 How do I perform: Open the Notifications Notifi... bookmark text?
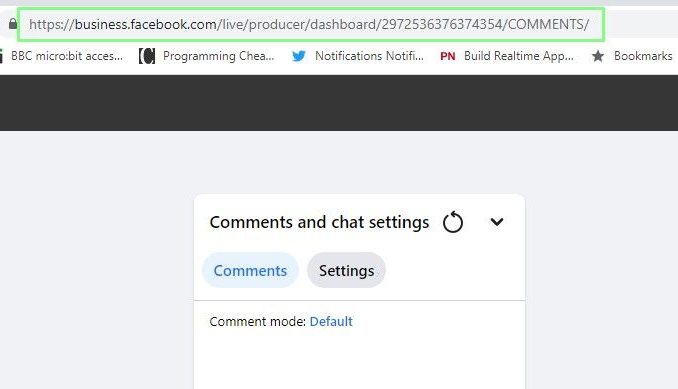tap(369, 56)
